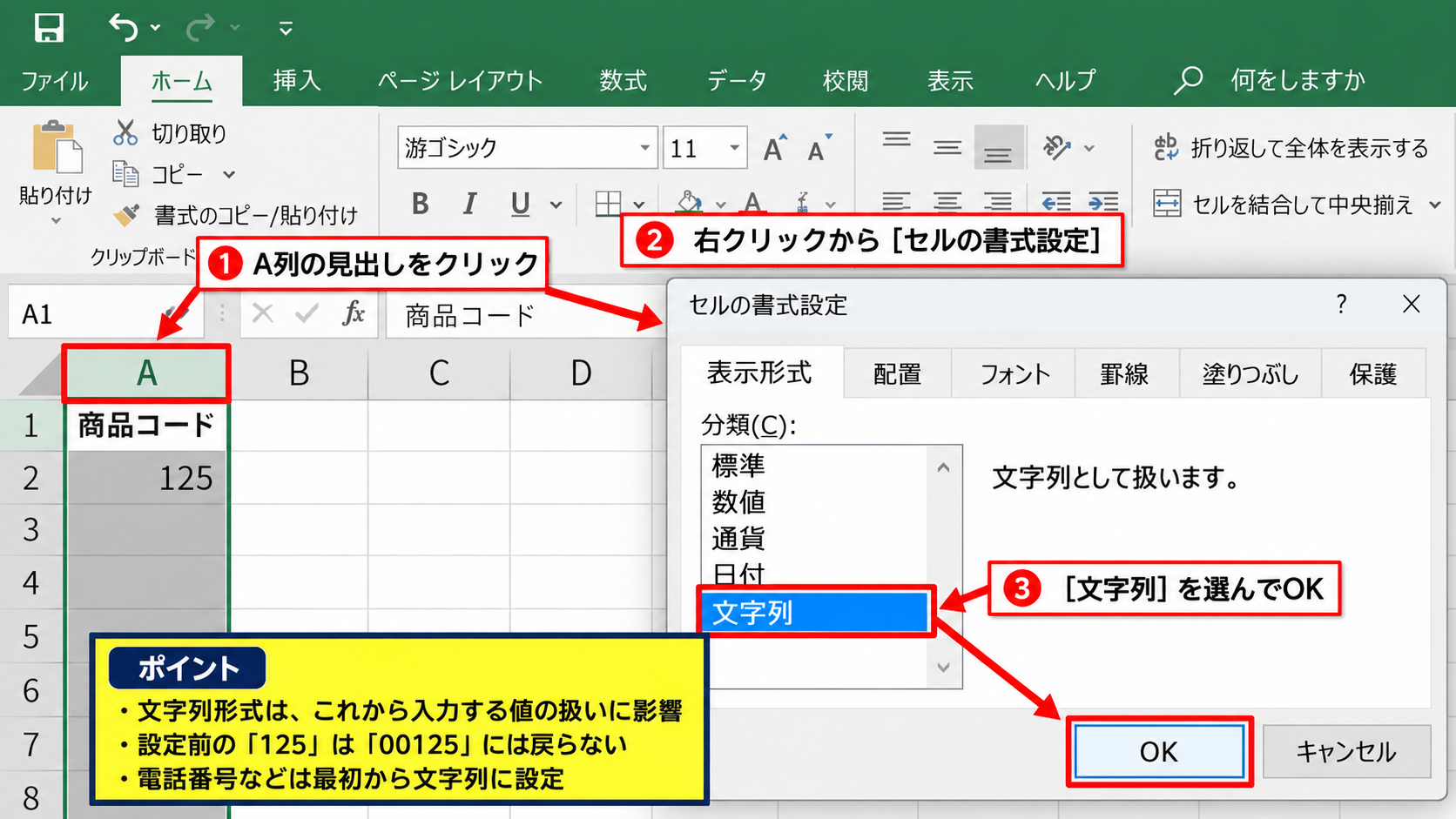Expand the underline style dropdown arrow

(556, 205)
